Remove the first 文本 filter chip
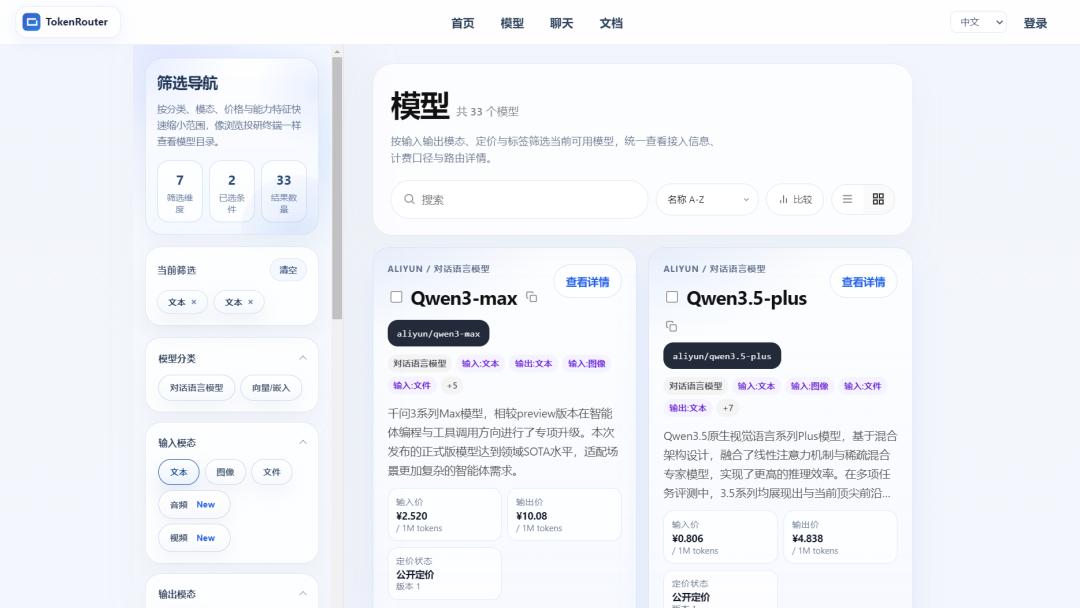The width and height of the screenshot is (1080, 608). point(194,302)
